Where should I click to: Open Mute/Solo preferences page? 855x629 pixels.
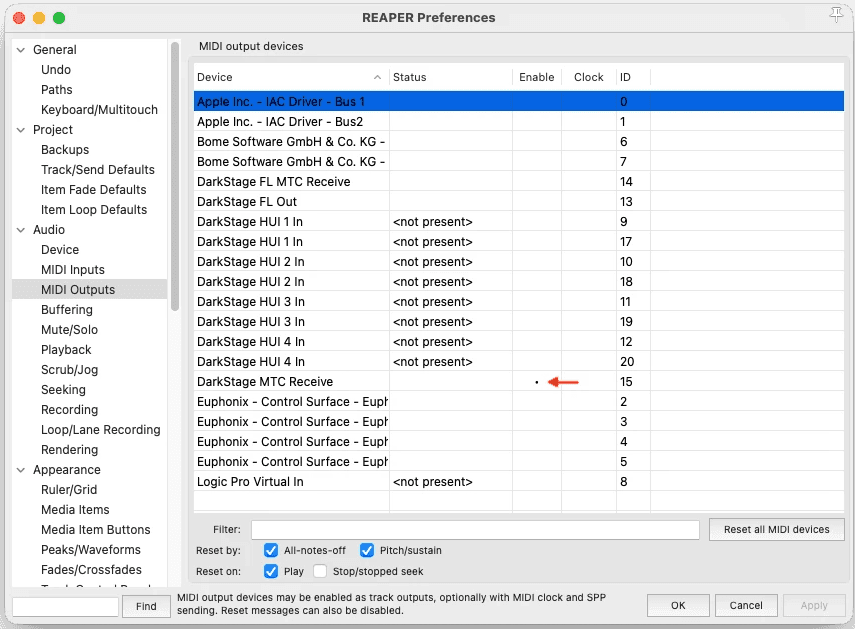(x=69, y=330)
